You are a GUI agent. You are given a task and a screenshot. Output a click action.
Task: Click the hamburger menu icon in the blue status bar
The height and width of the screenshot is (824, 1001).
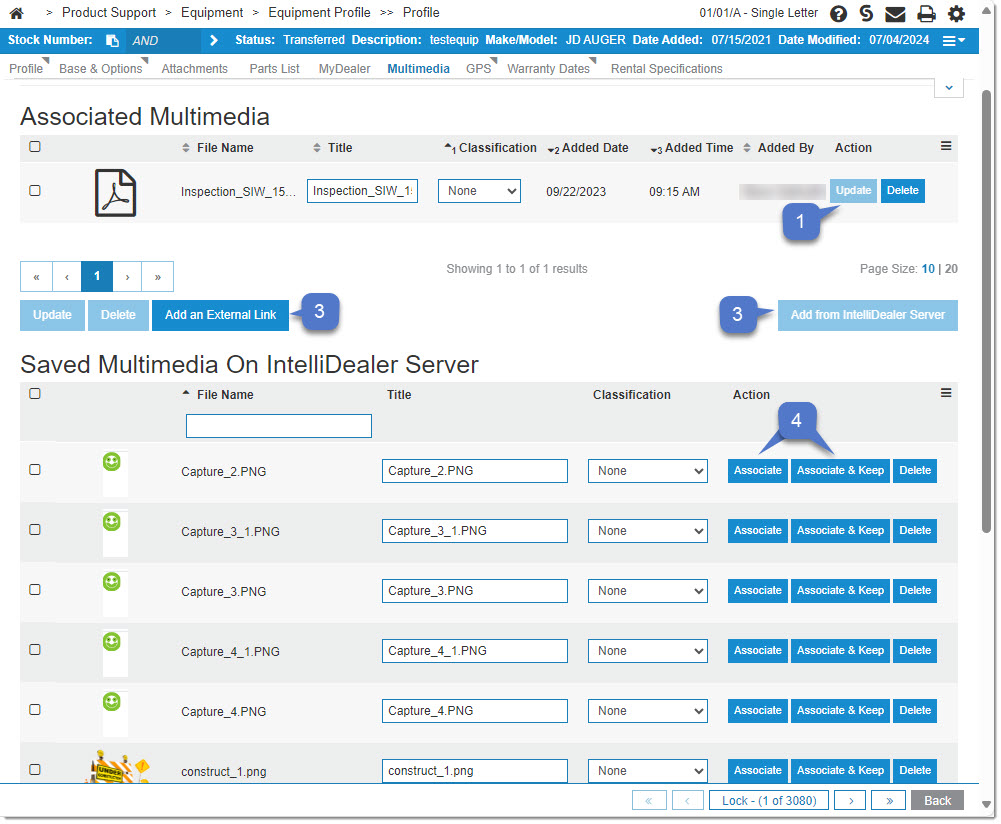953,41
